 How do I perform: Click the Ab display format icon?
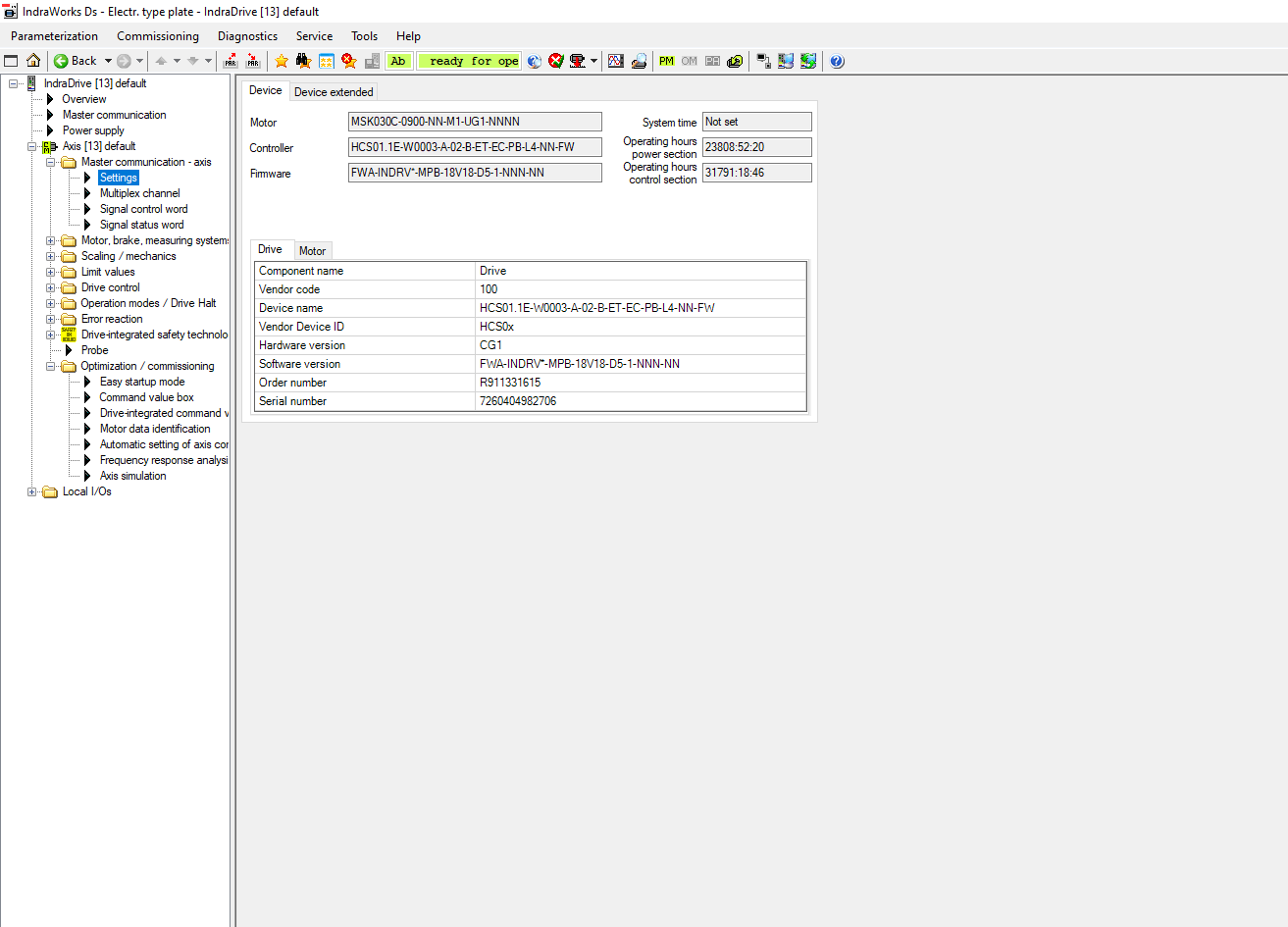[398, 61]
